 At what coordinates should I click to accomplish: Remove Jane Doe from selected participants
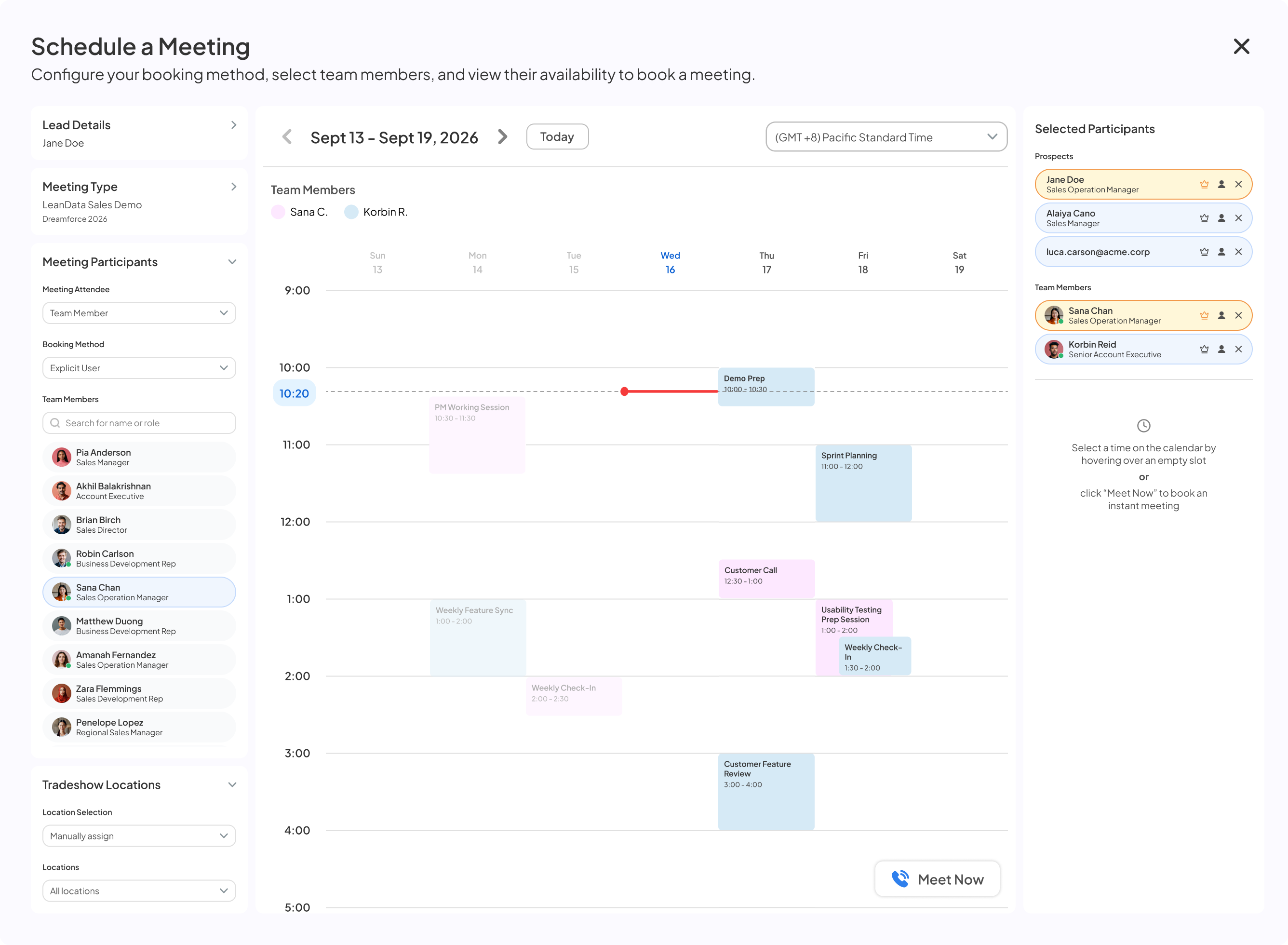1239,184
